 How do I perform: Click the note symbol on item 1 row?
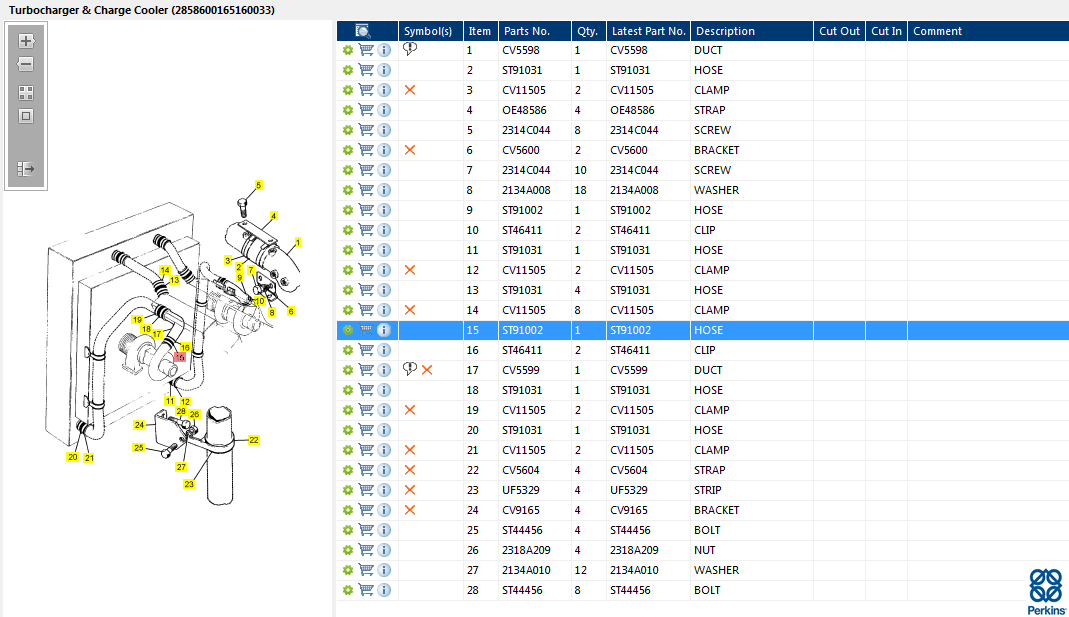pyautogui.click(x=410, y=49)
